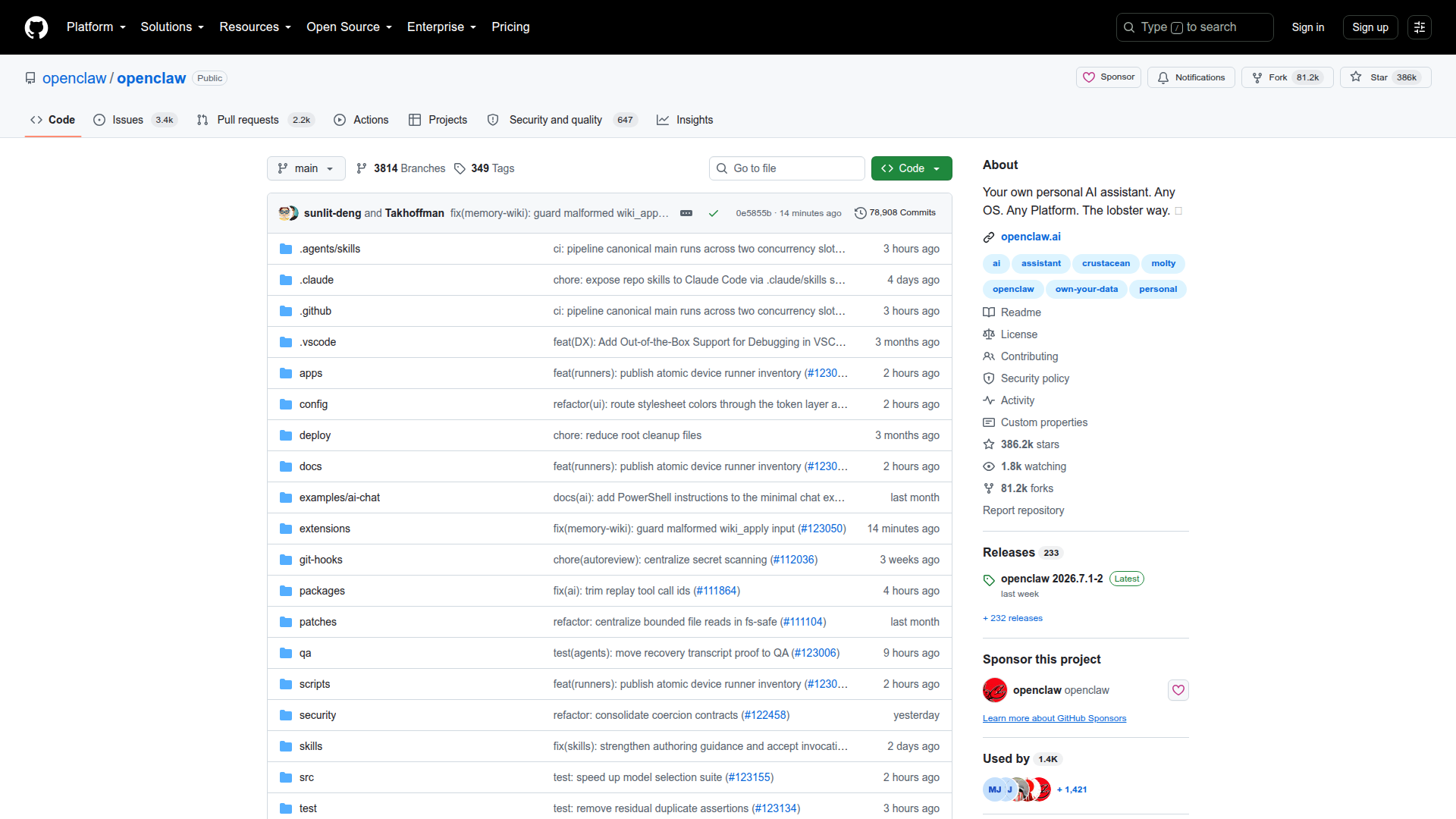This screenshot has height=819, width=1456.
Task: Open the Readme section
Action: point(1021,312)
